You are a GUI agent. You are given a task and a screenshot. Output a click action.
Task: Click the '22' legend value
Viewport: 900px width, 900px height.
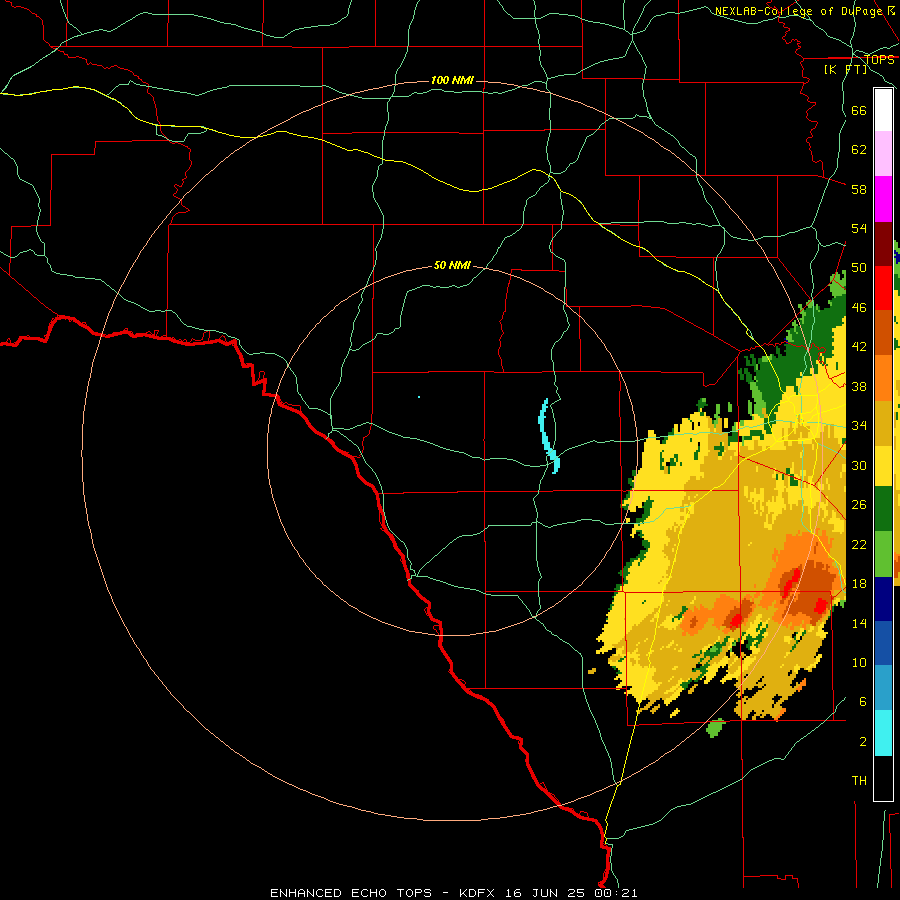point(859,544)
